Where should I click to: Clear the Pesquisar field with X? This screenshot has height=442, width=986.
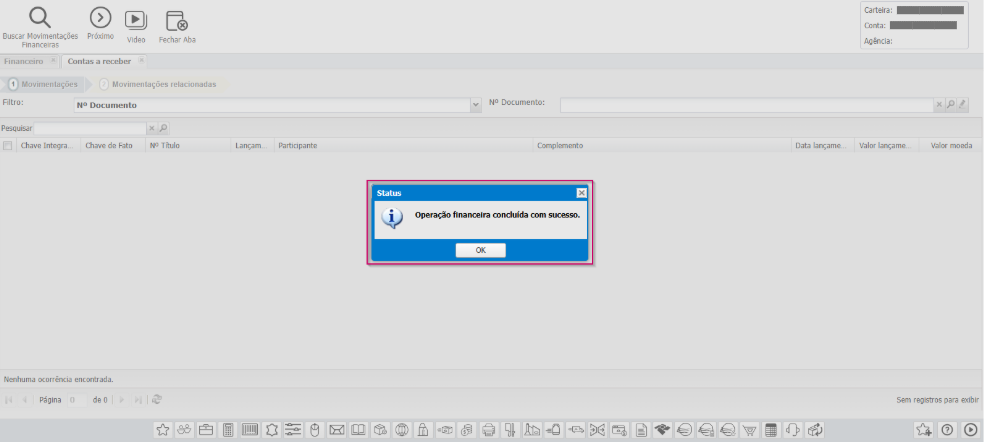(x=152, y=128)
